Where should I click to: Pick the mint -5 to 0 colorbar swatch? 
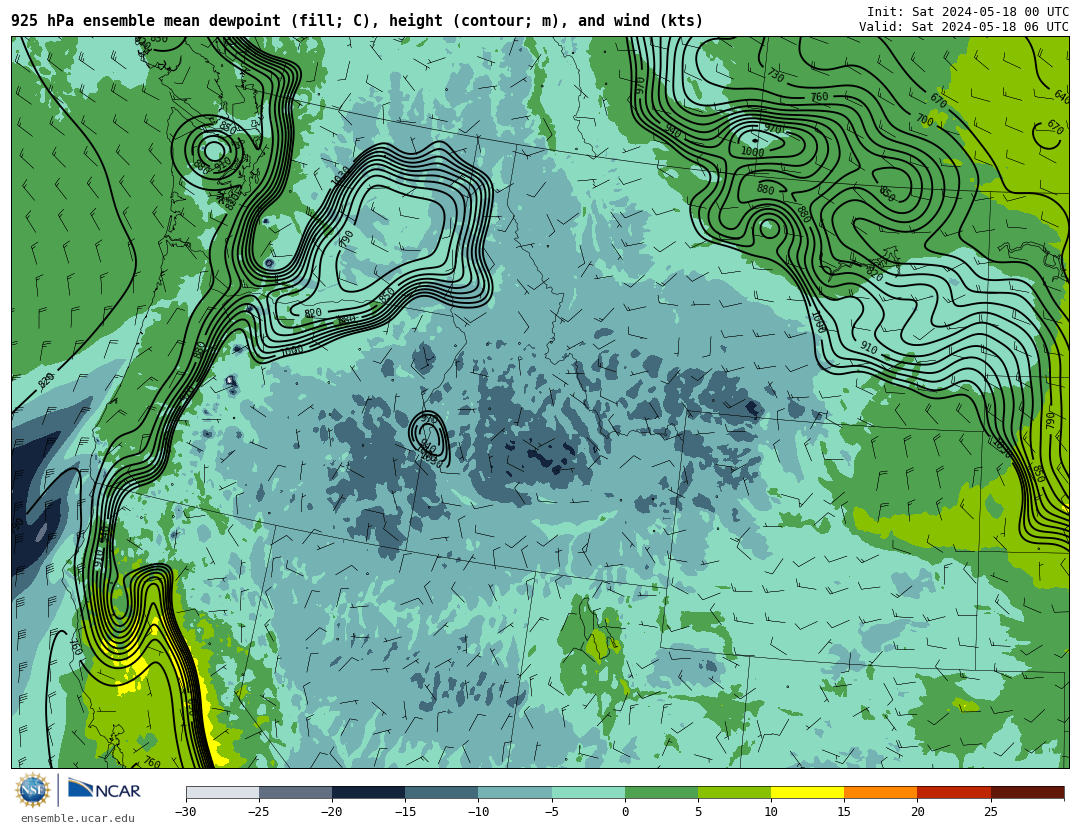click(588, 792)
